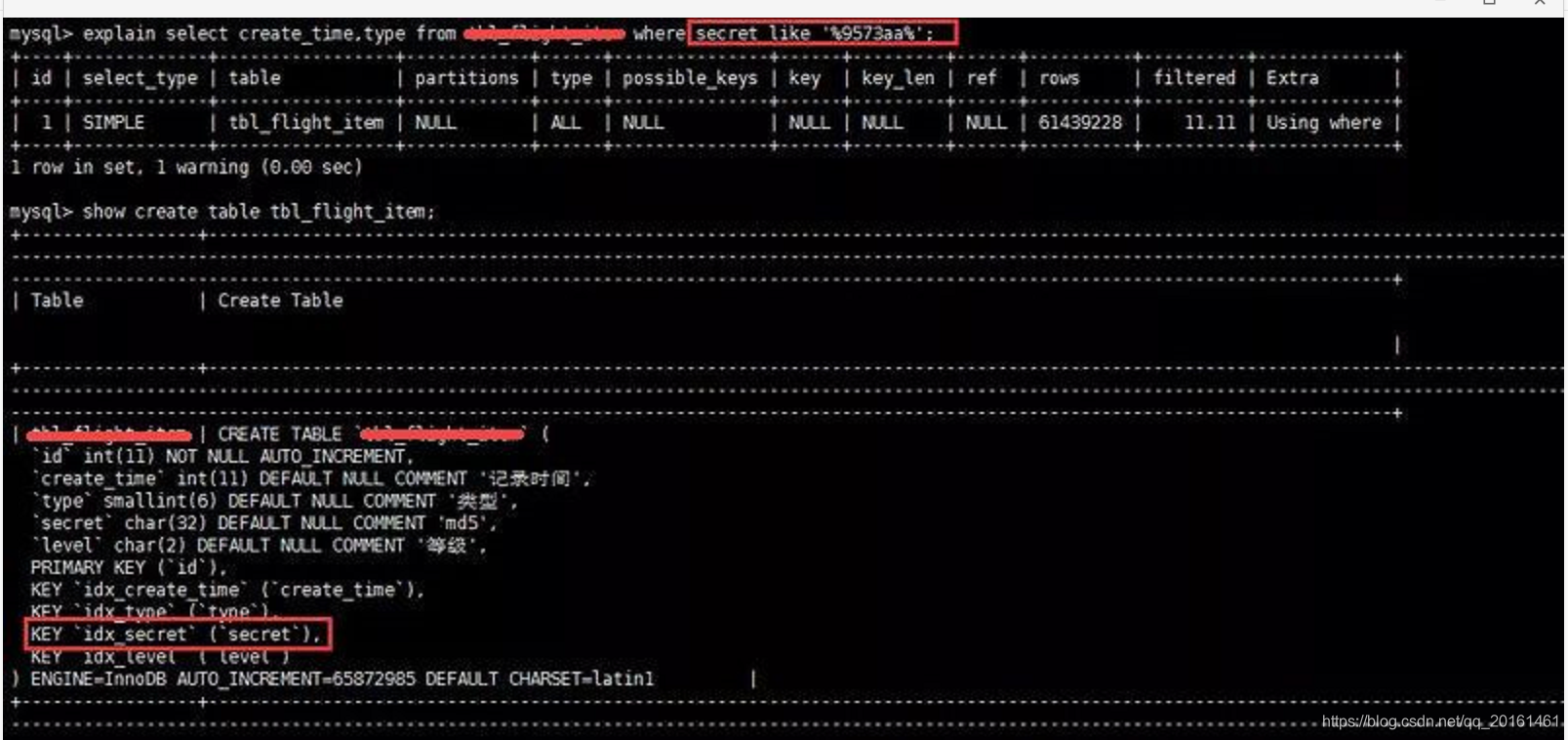This screenshot has height=740, width=1568.
Task: Click the tbl_flight_item table cell in explain output
Action: pos(306,123)
